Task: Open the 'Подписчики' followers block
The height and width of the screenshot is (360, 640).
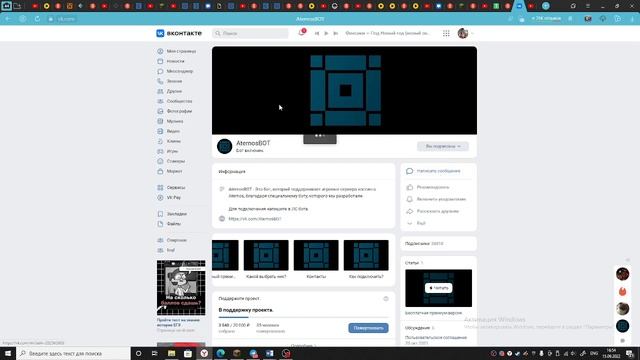Action: tap(438, 244)
